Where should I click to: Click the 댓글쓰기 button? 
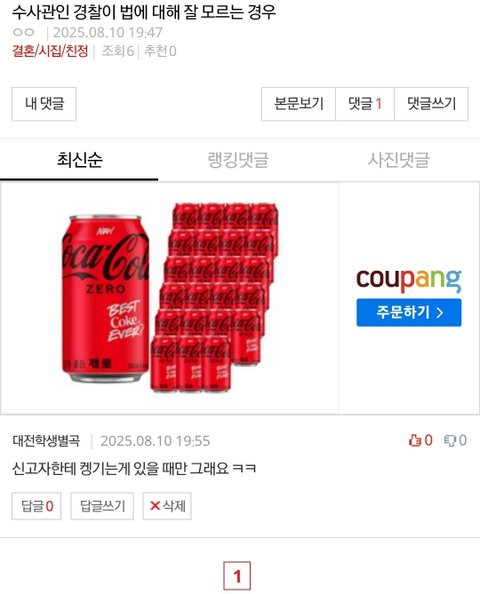431,104
